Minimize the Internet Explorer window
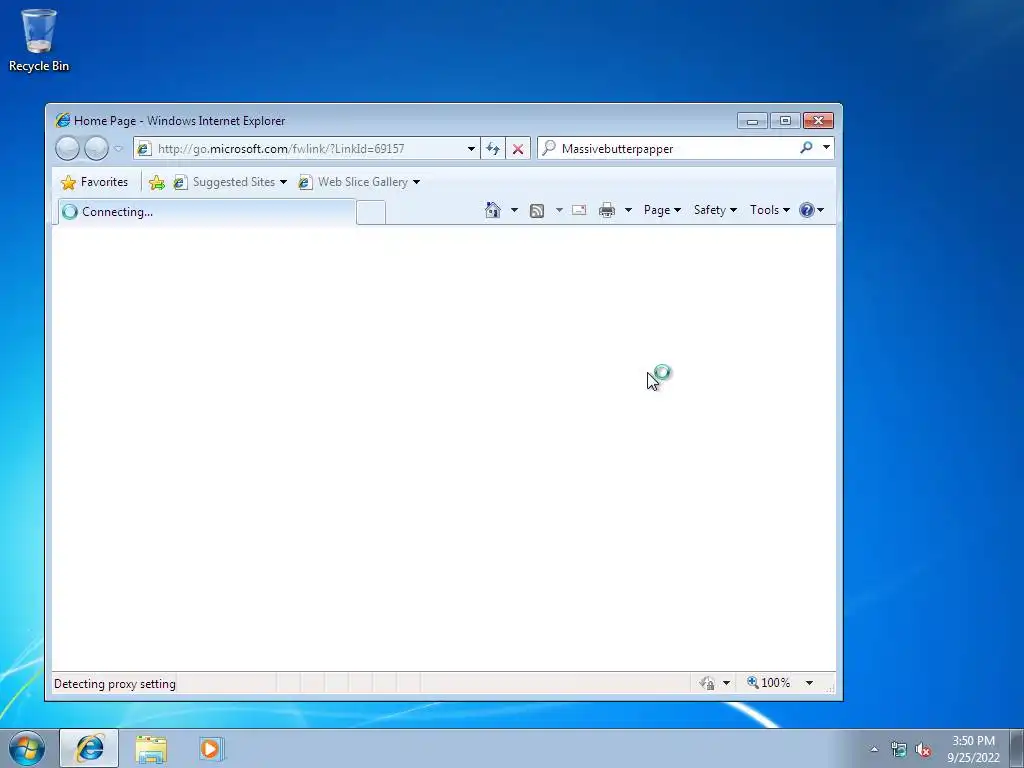 pos(752,121)
